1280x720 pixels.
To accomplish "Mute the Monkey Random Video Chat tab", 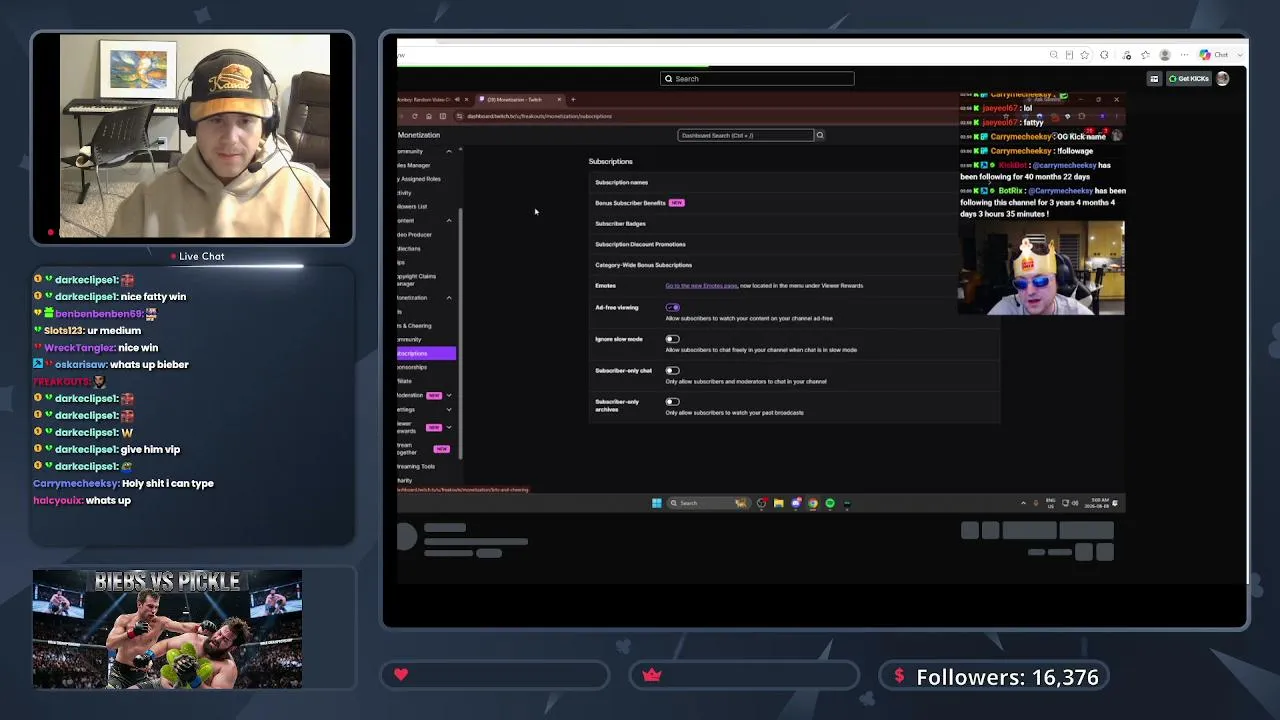I will coord(458,99).
